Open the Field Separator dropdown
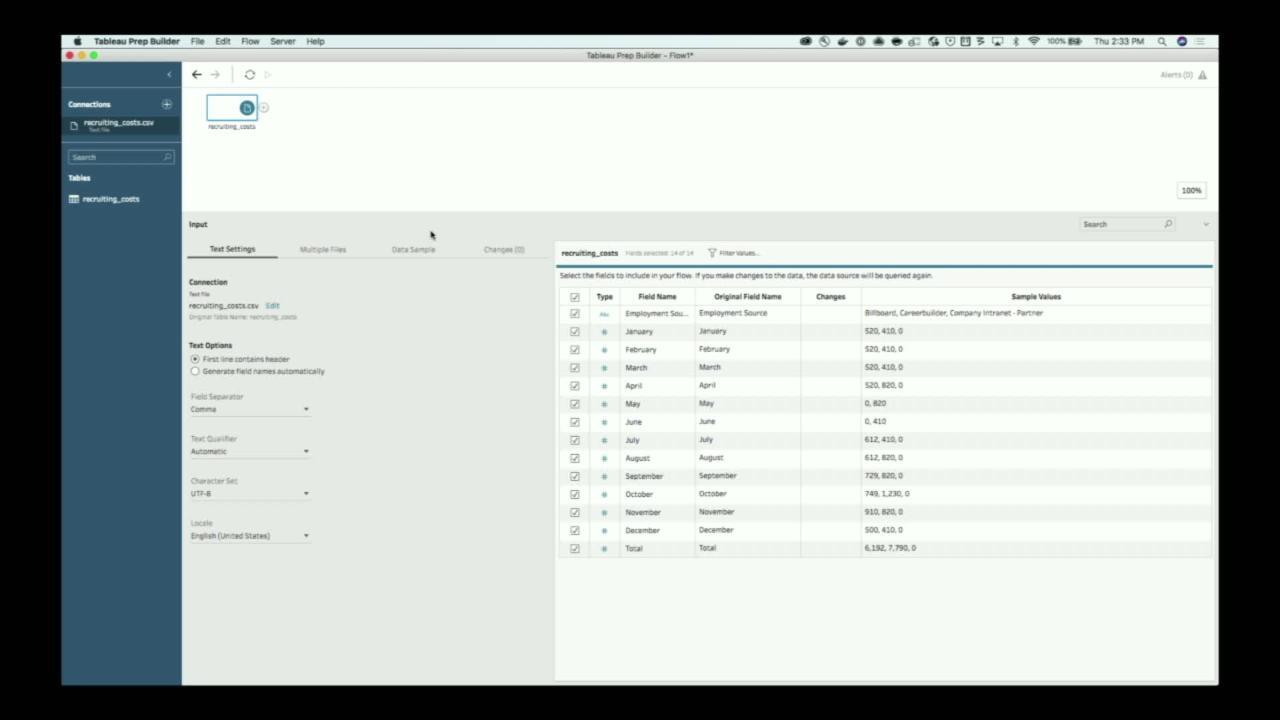 (x=250, y=409)
